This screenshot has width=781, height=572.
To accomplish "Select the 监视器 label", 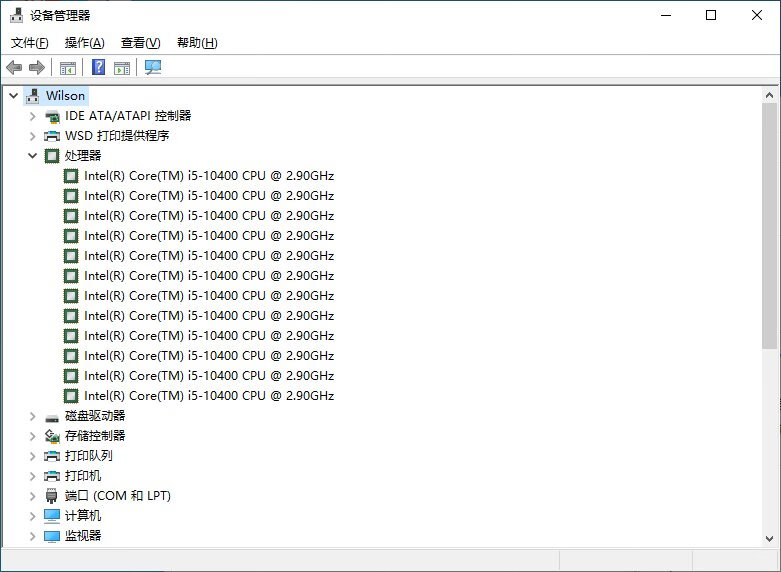I will (83, 536).
